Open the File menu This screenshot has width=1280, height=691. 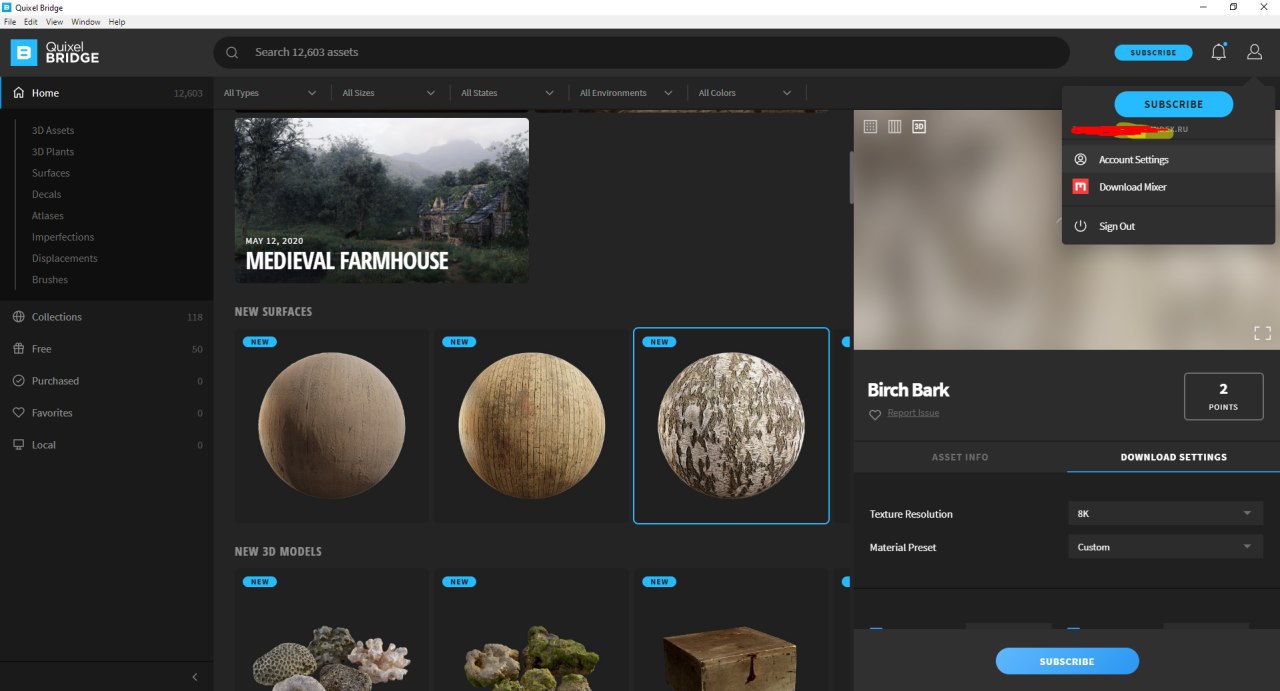click(10, 21)
